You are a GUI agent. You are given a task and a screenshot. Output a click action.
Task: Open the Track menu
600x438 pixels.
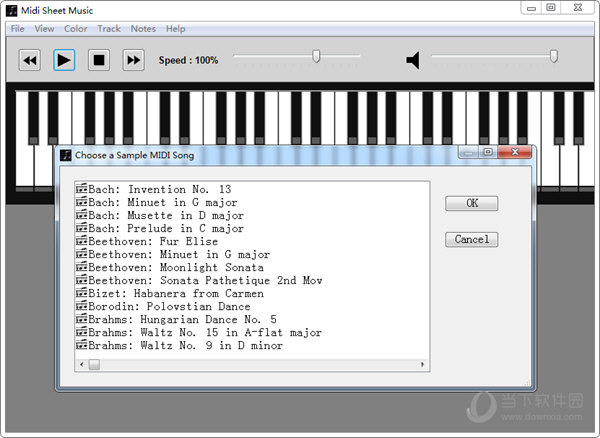point(109,29)
